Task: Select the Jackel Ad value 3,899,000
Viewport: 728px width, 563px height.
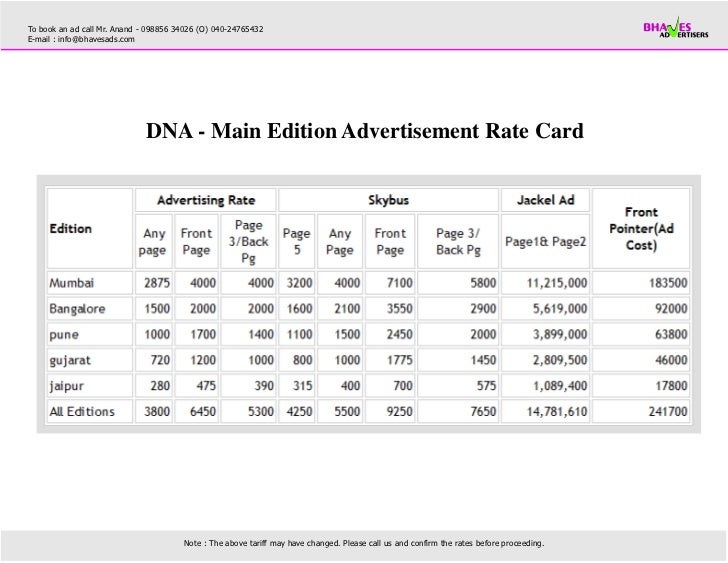Action: point(560,334)
